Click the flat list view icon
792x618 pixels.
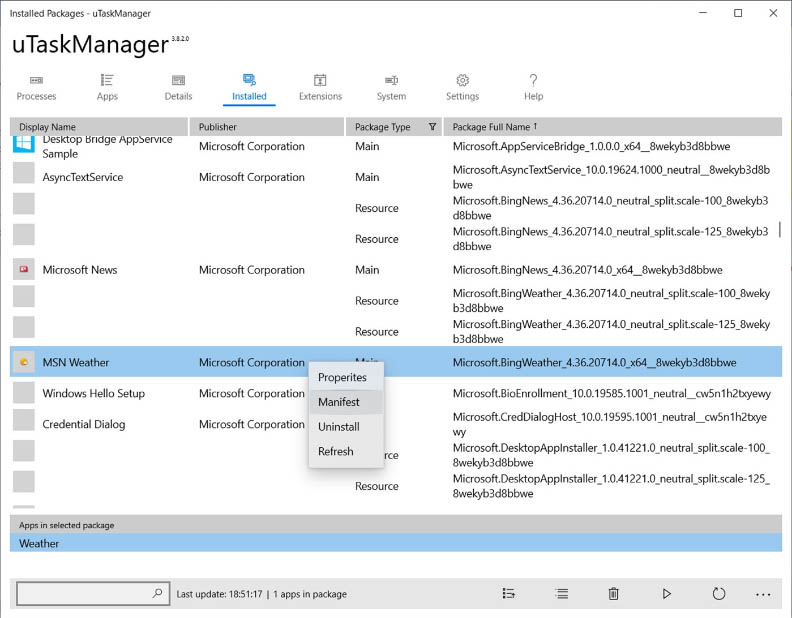point(561,594)
